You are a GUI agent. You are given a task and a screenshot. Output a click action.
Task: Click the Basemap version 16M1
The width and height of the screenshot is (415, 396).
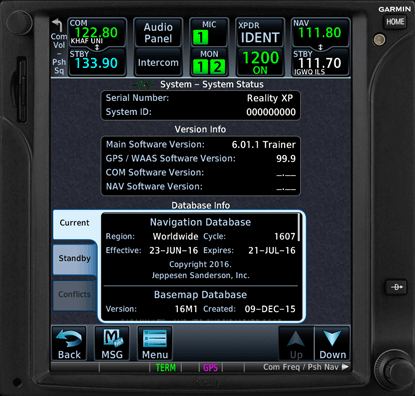(x=186, y=309)
